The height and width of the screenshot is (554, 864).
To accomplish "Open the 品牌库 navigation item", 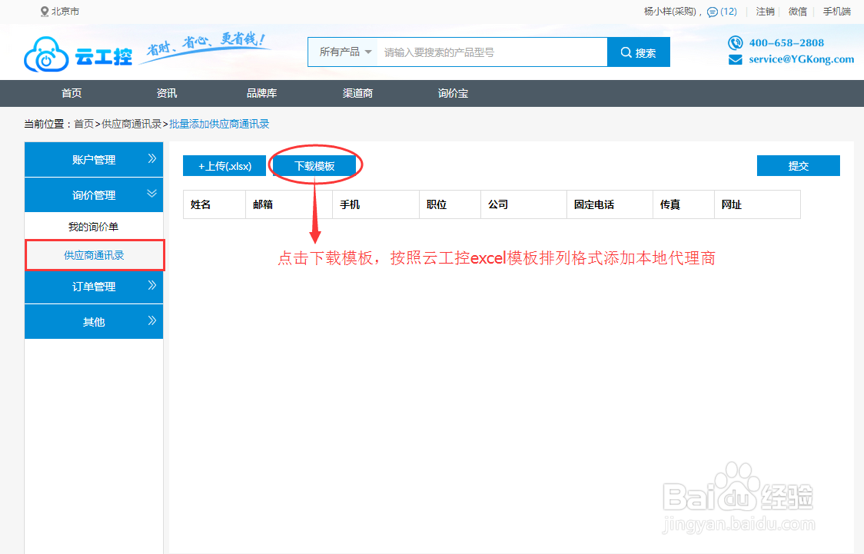I will 262,93.
